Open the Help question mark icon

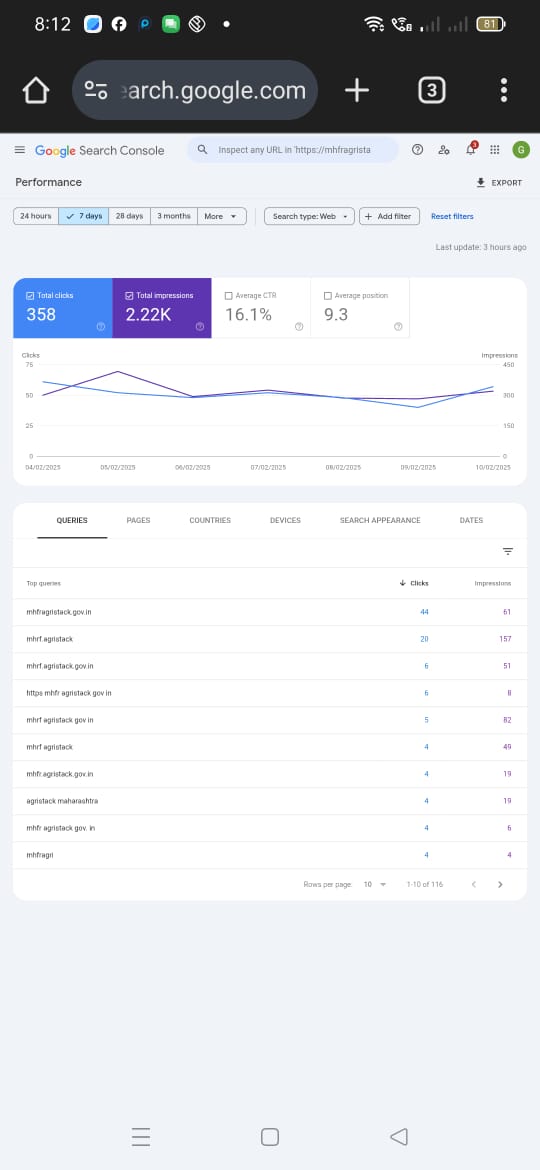[418, 149]
